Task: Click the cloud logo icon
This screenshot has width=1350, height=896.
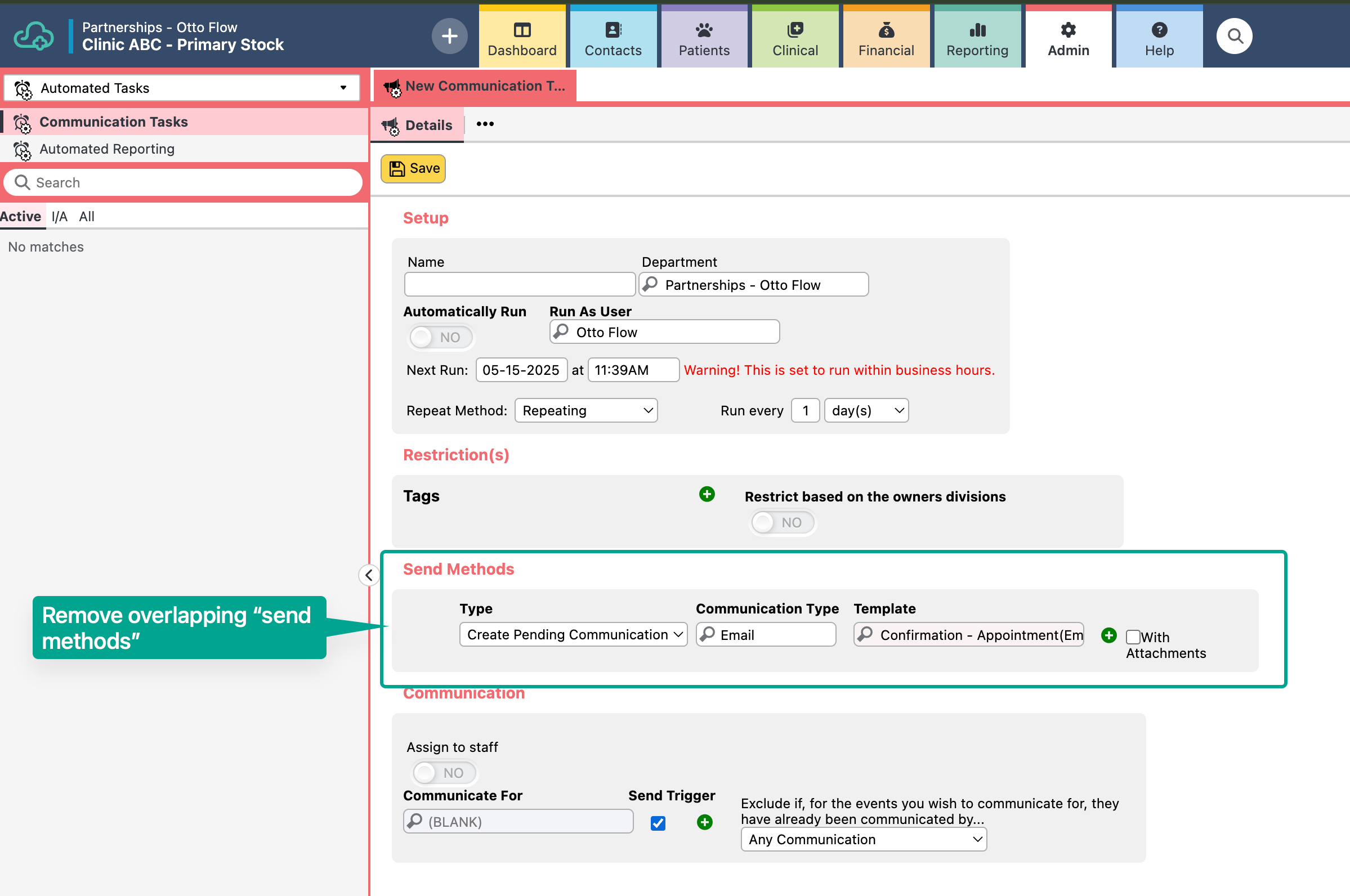Action: pyautogui.click(x=34, y=36)
